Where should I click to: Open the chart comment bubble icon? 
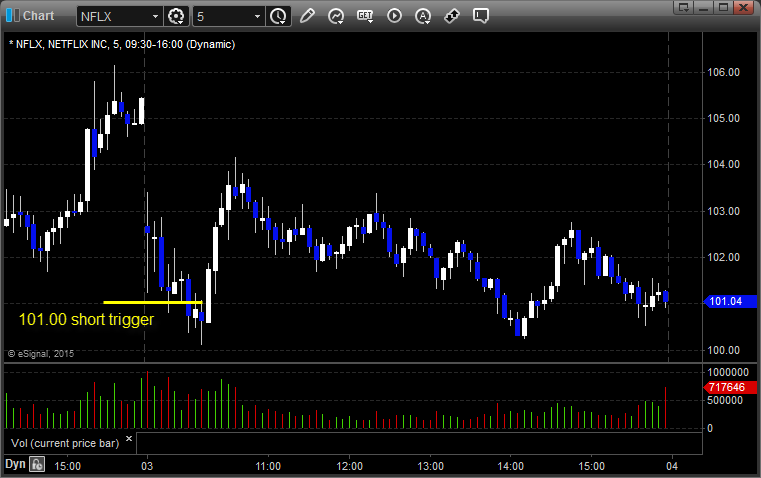[480, 16]
